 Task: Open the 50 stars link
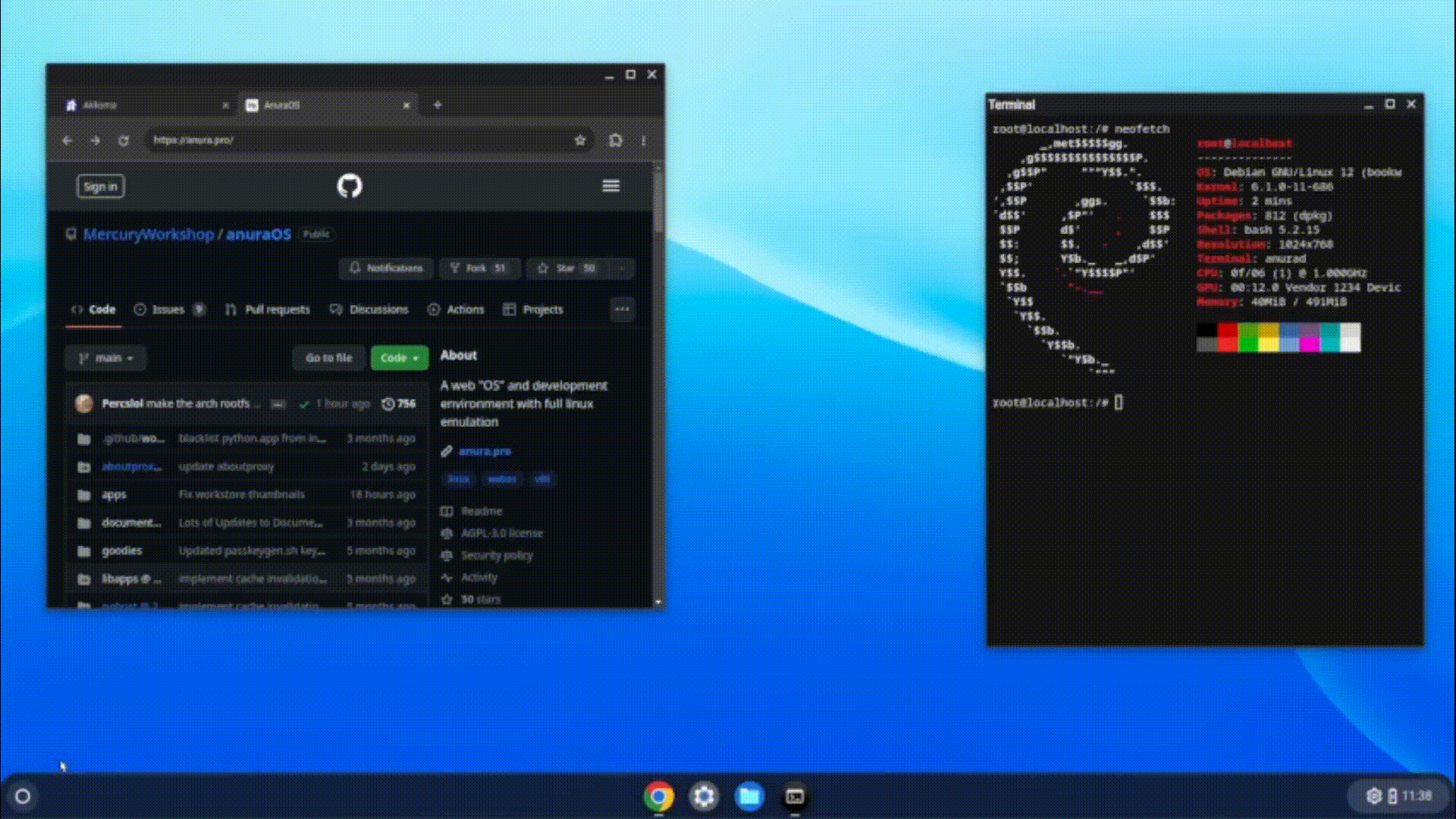click(x=481, y=599)
